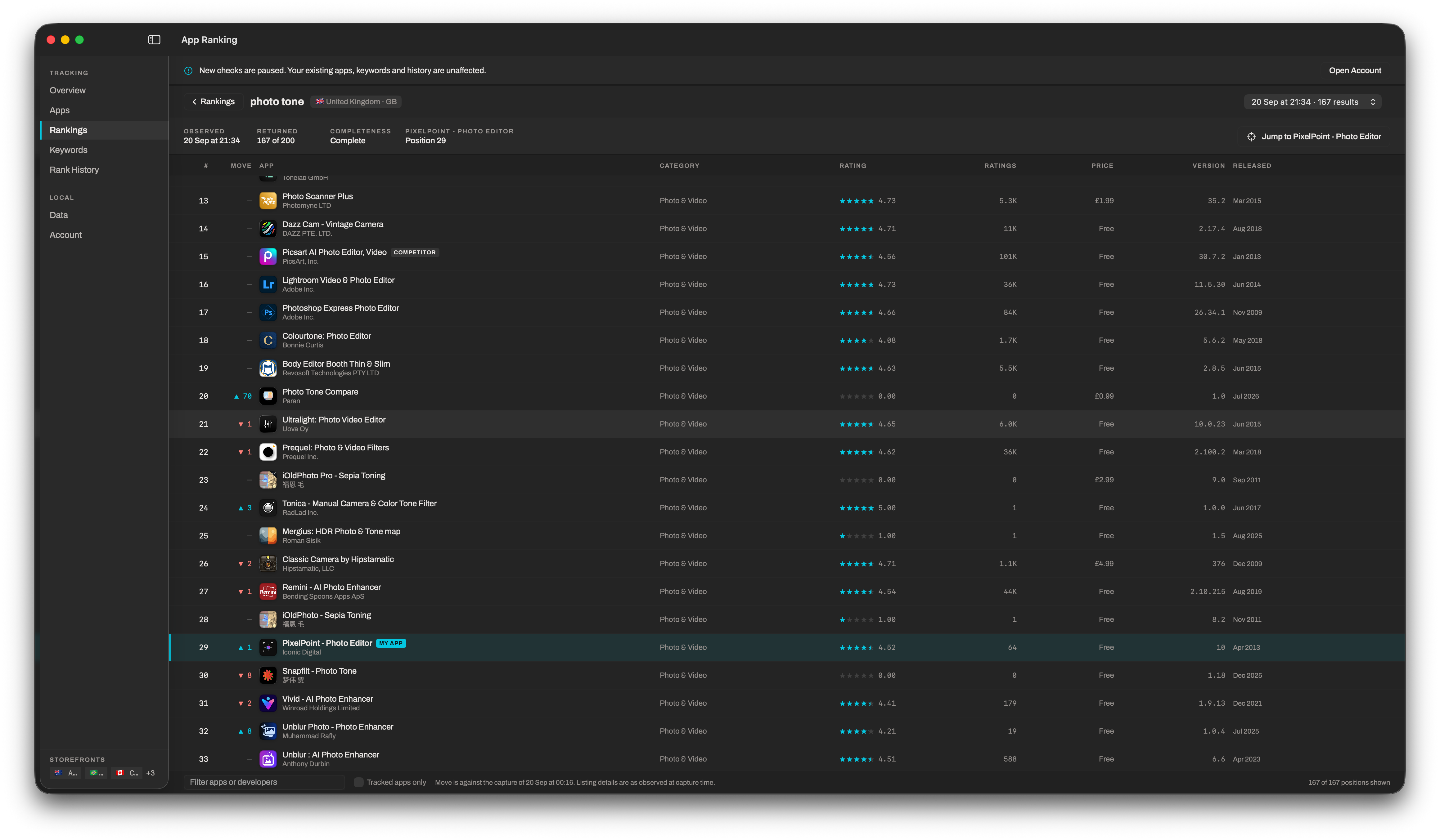Click the Photoshop Express app icon
Image resolution: width=1440 pixels, height=840 pixels.
[x=268, y=312]
